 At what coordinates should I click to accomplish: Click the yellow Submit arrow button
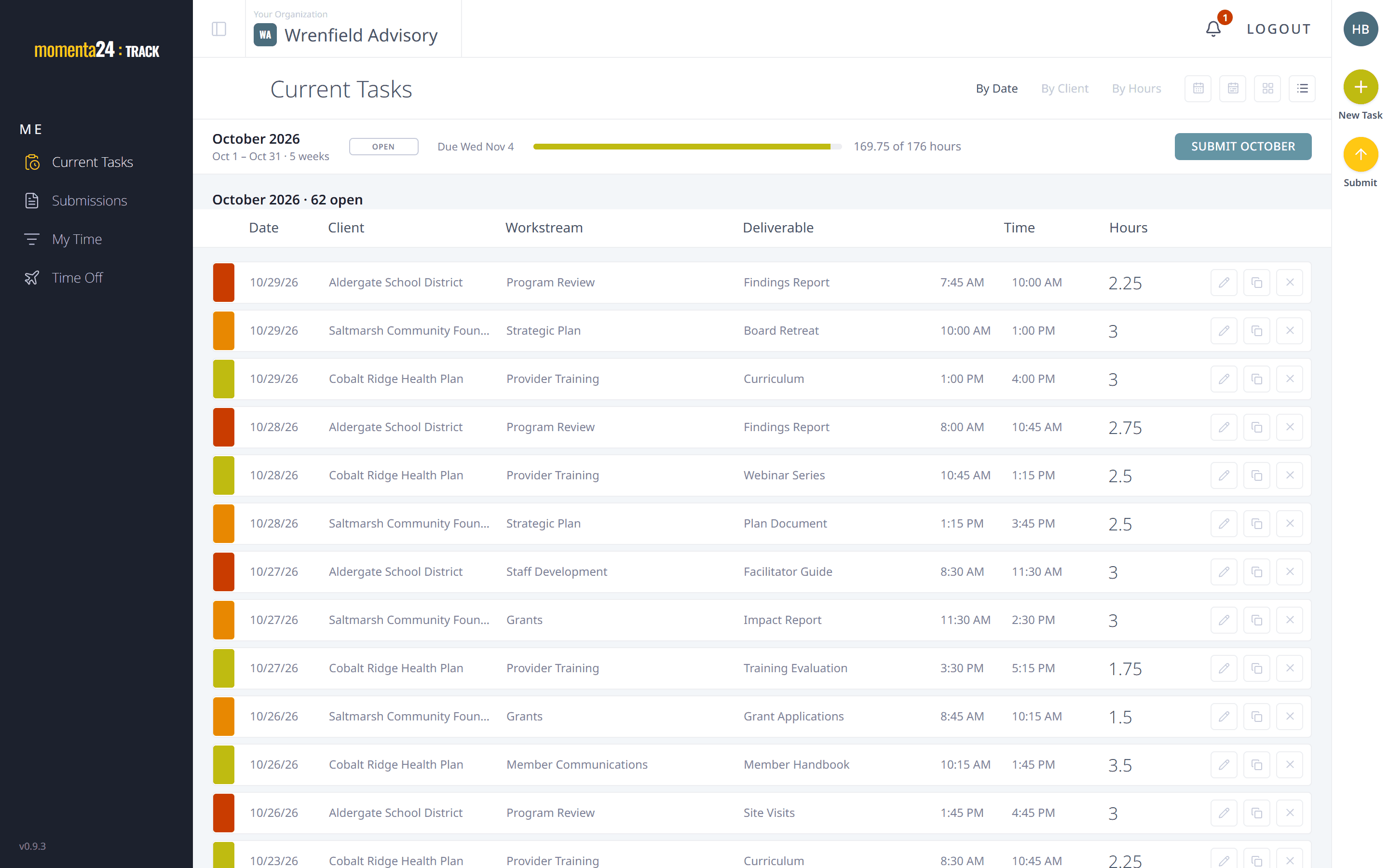coord(1360,154)
